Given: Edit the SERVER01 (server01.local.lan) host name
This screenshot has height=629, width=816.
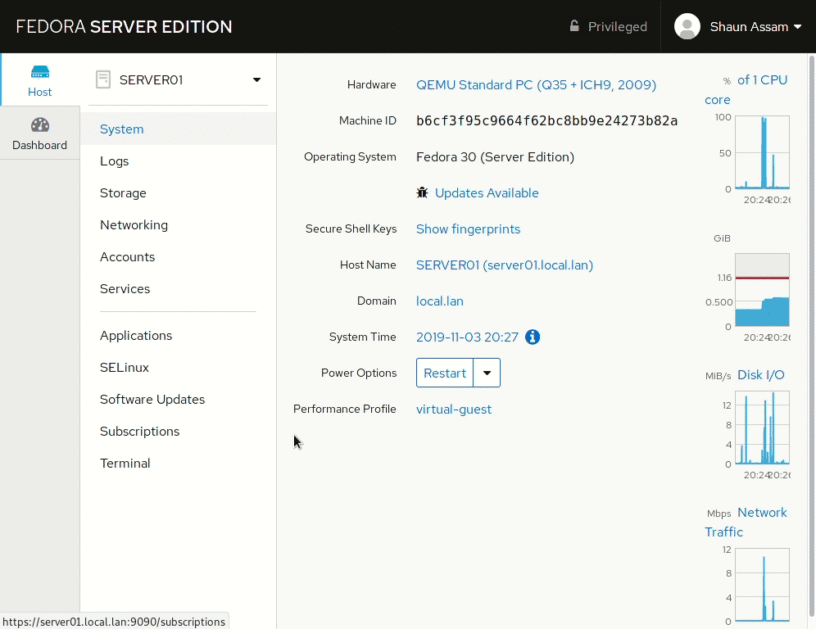Looking at the screenshot, I should coord(504,265).
